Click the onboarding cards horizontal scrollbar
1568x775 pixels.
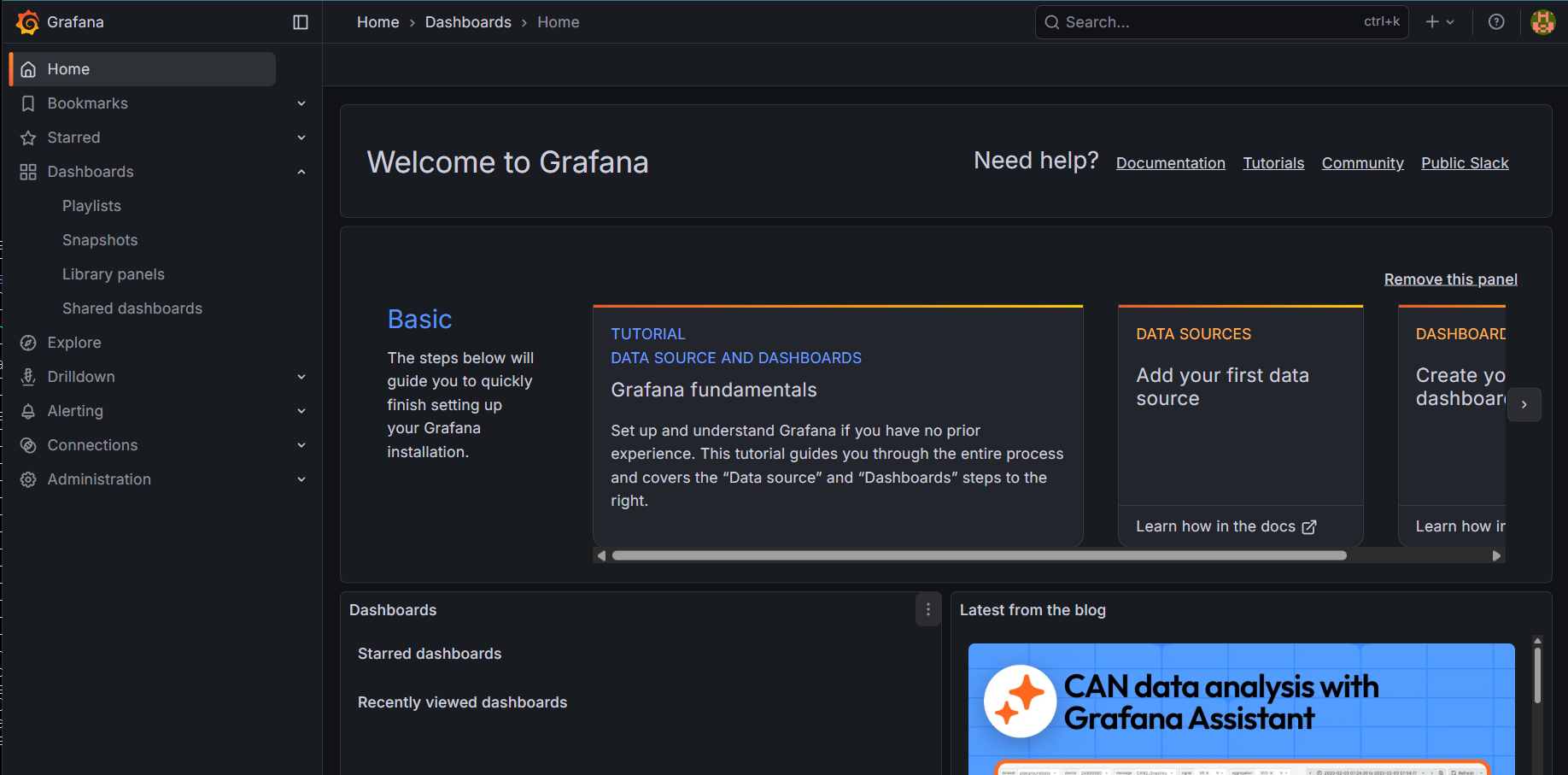(x=980, y=555)
